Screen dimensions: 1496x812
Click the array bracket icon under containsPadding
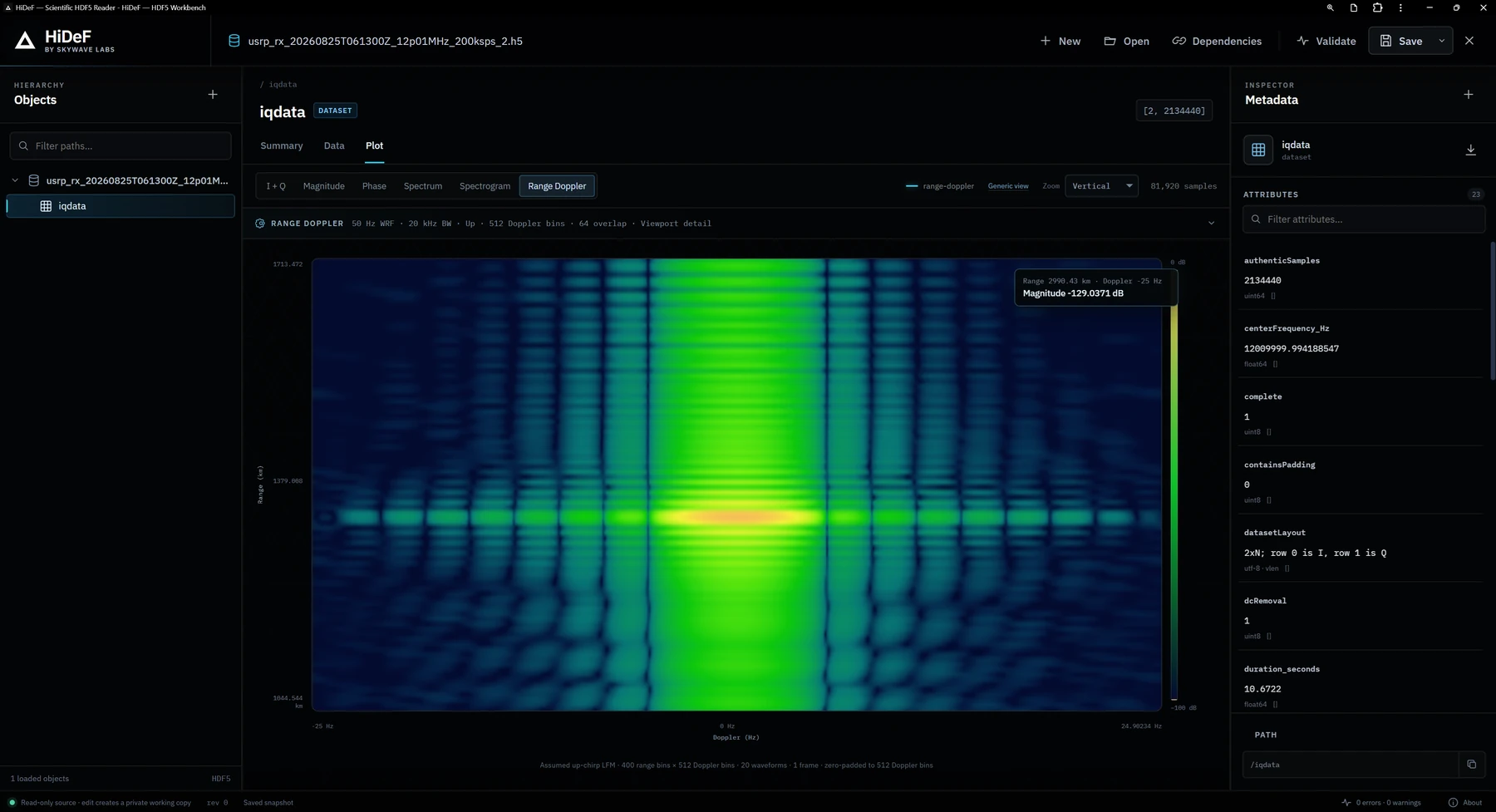pos(1269,500)
